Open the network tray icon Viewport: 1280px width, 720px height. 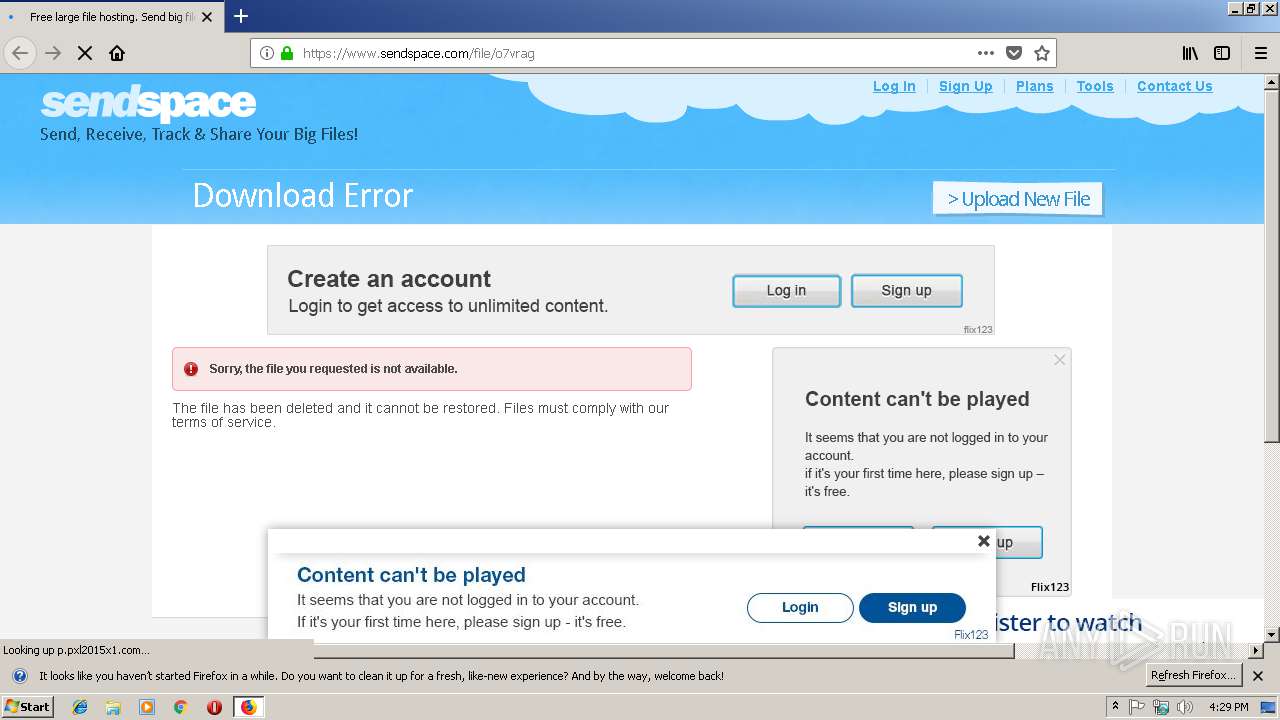point(1161,707)
